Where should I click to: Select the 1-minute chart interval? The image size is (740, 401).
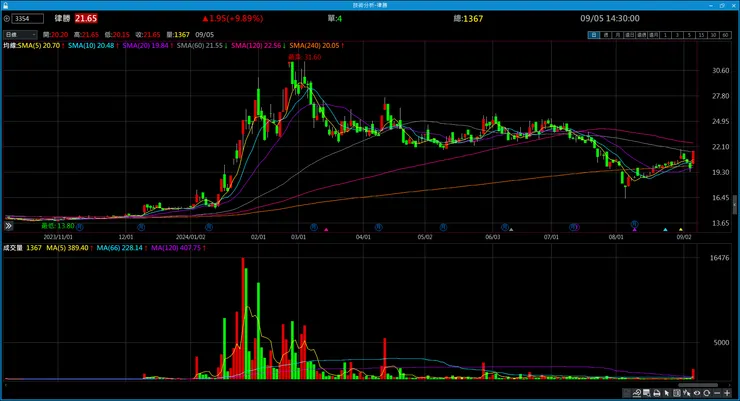tap(665, 35)
